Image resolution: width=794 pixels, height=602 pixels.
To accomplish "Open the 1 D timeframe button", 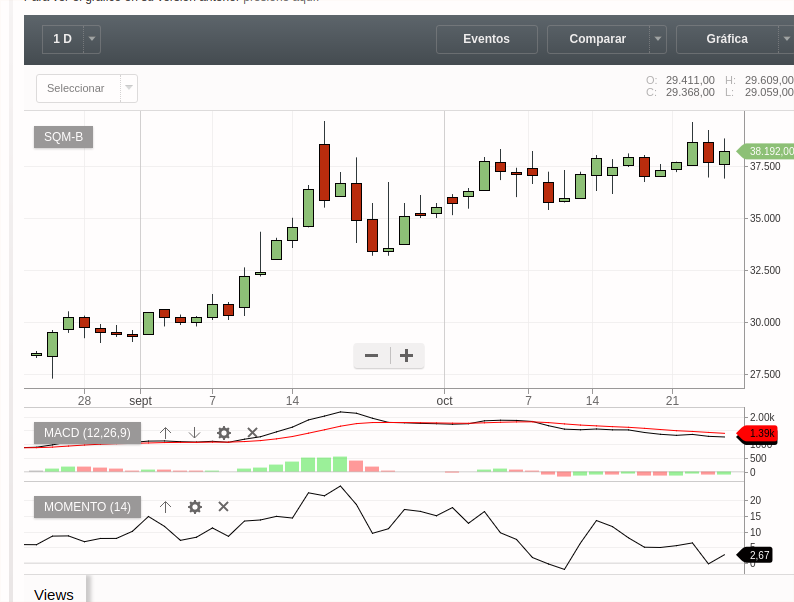I will 63,39.
